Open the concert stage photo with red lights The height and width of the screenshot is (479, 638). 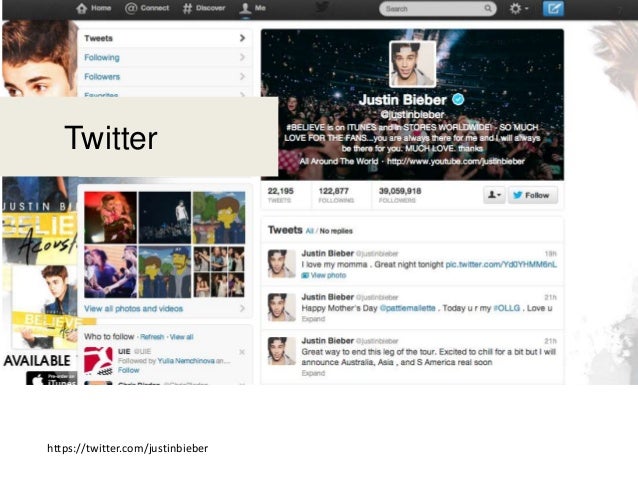[x=110, y=217]
